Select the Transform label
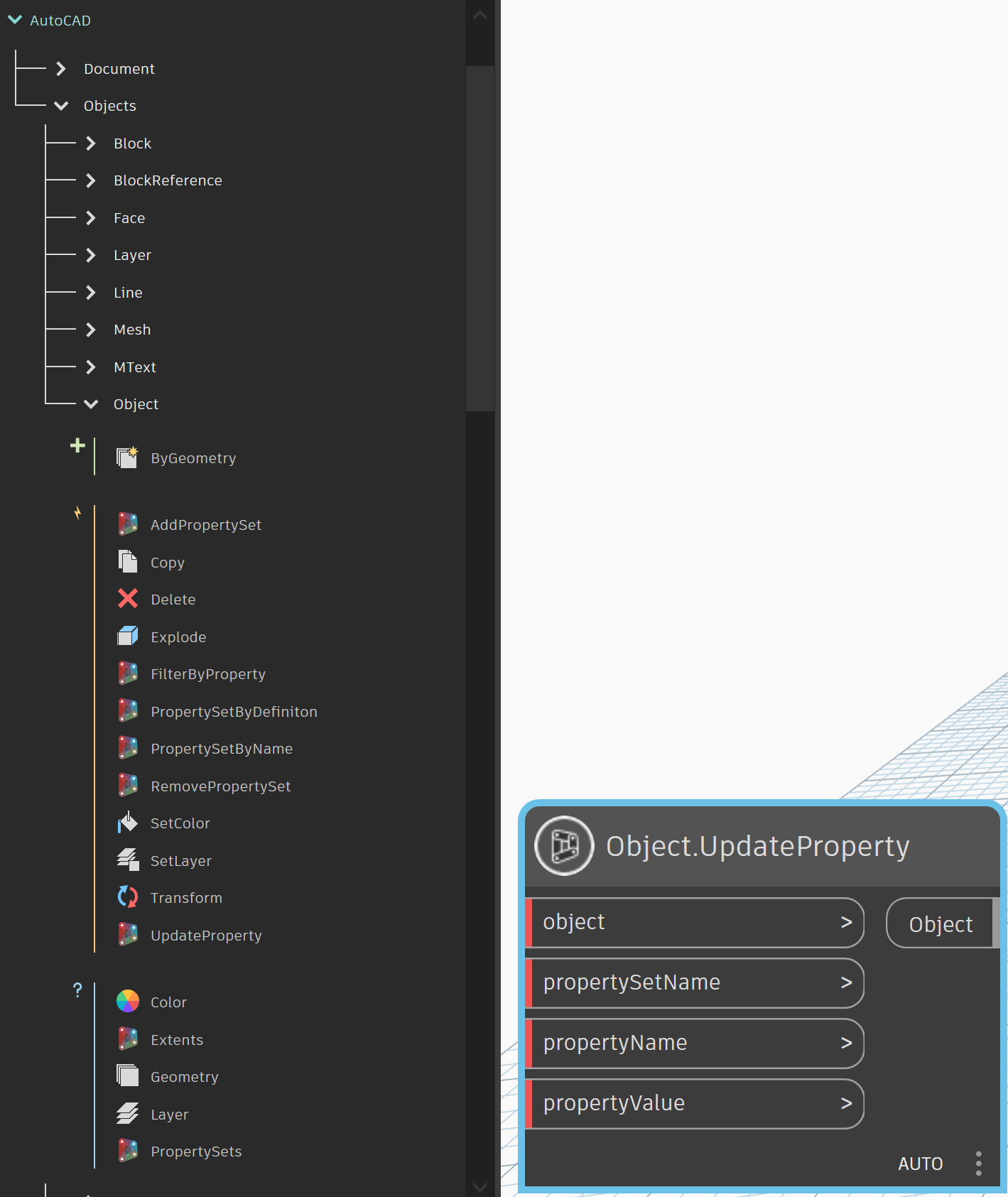Image resolution: width=1008 pixels, height=1197 pixels. click(186, 898)
